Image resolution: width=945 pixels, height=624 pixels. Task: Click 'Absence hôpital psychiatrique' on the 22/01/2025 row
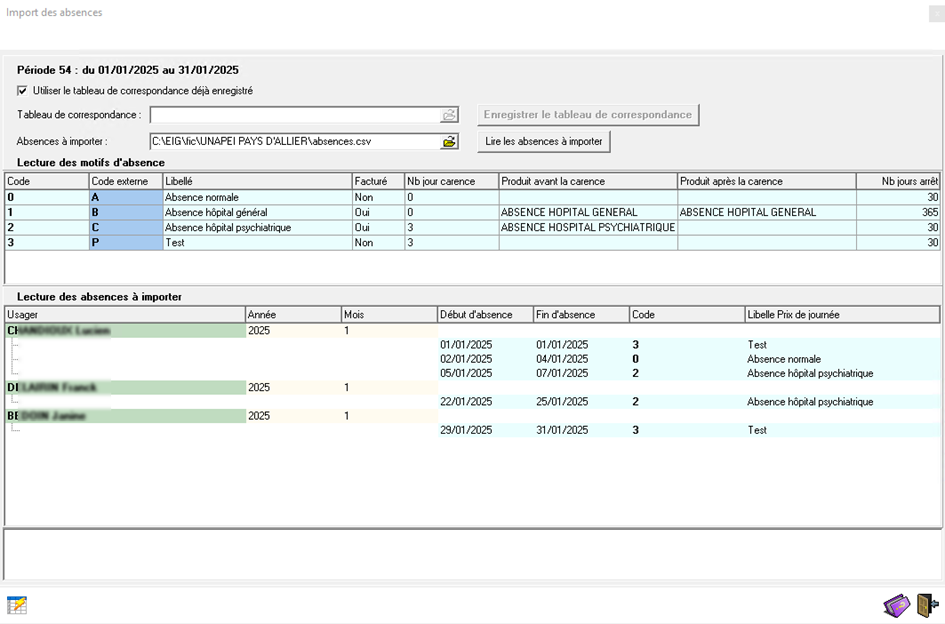tap(810, 402)
